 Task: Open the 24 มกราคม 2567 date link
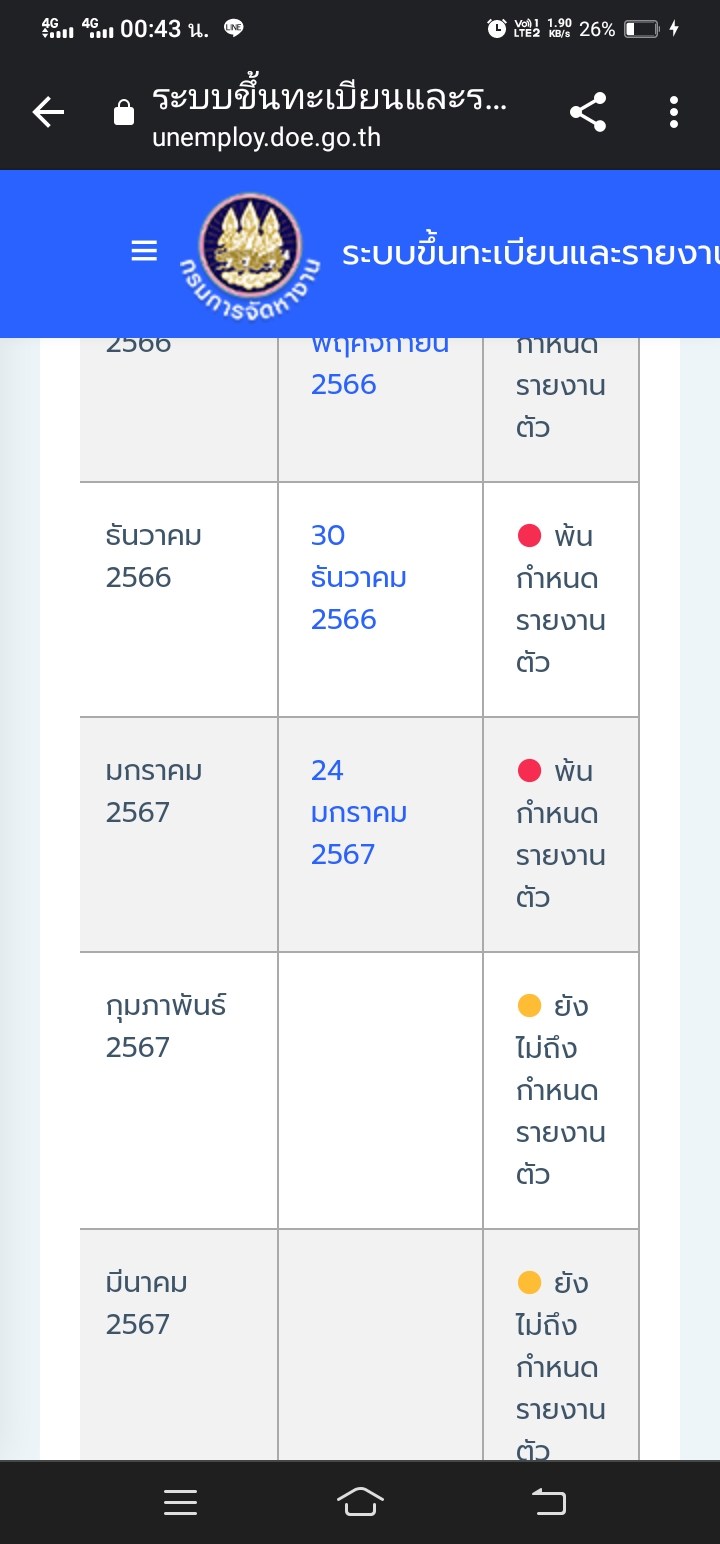coord(358,812)
